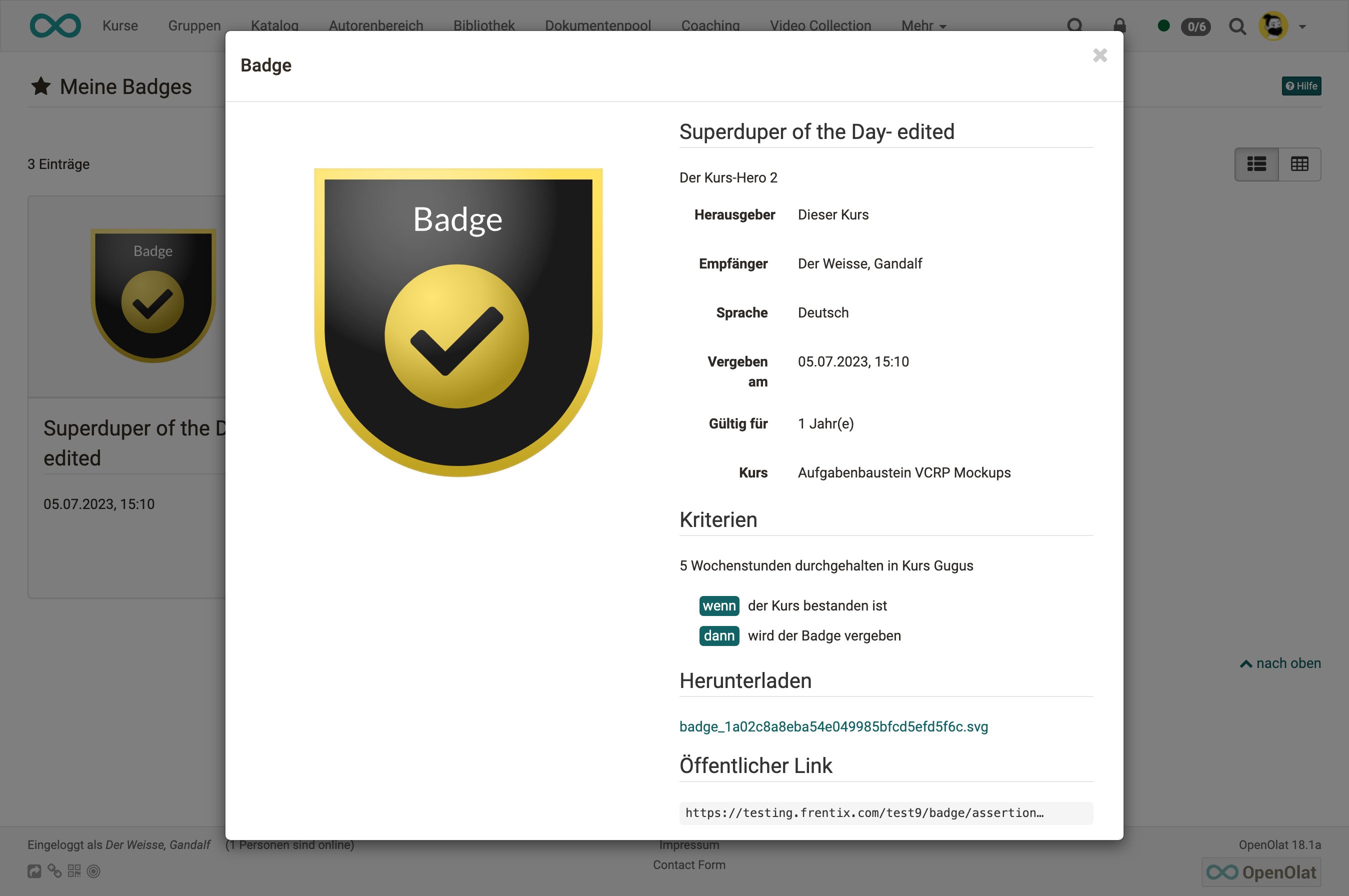Switch to the Autorenbereich section
The height and width of the screenshot is (896, 1349).
click(375, 25)
